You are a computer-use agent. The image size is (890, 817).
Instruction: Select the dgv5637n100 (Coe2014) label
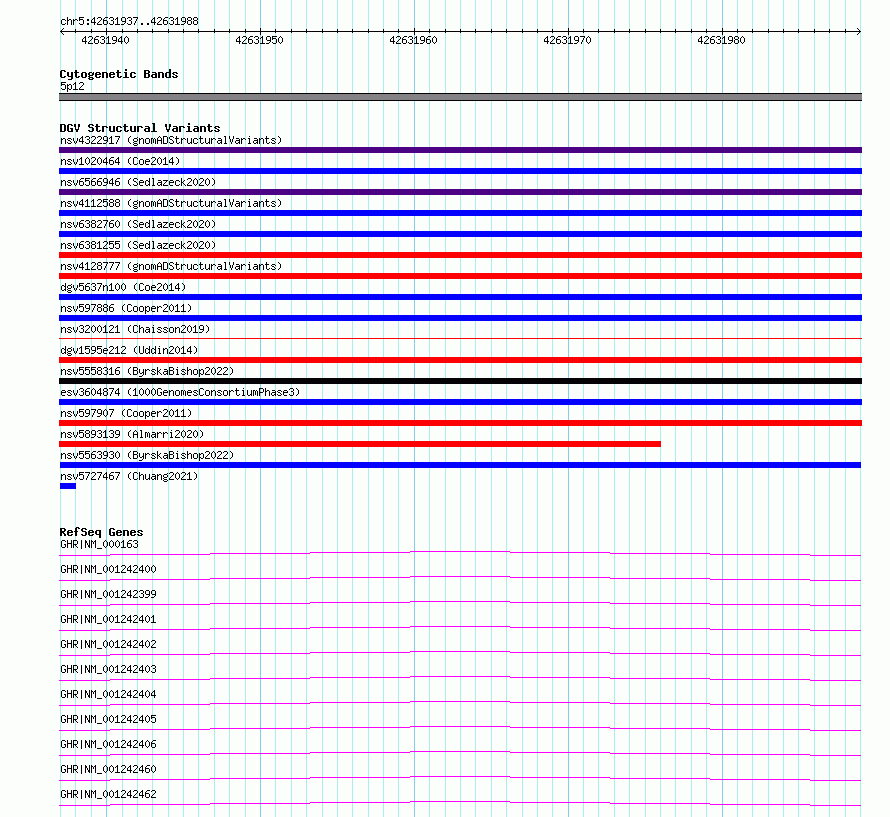click(123, 287)
